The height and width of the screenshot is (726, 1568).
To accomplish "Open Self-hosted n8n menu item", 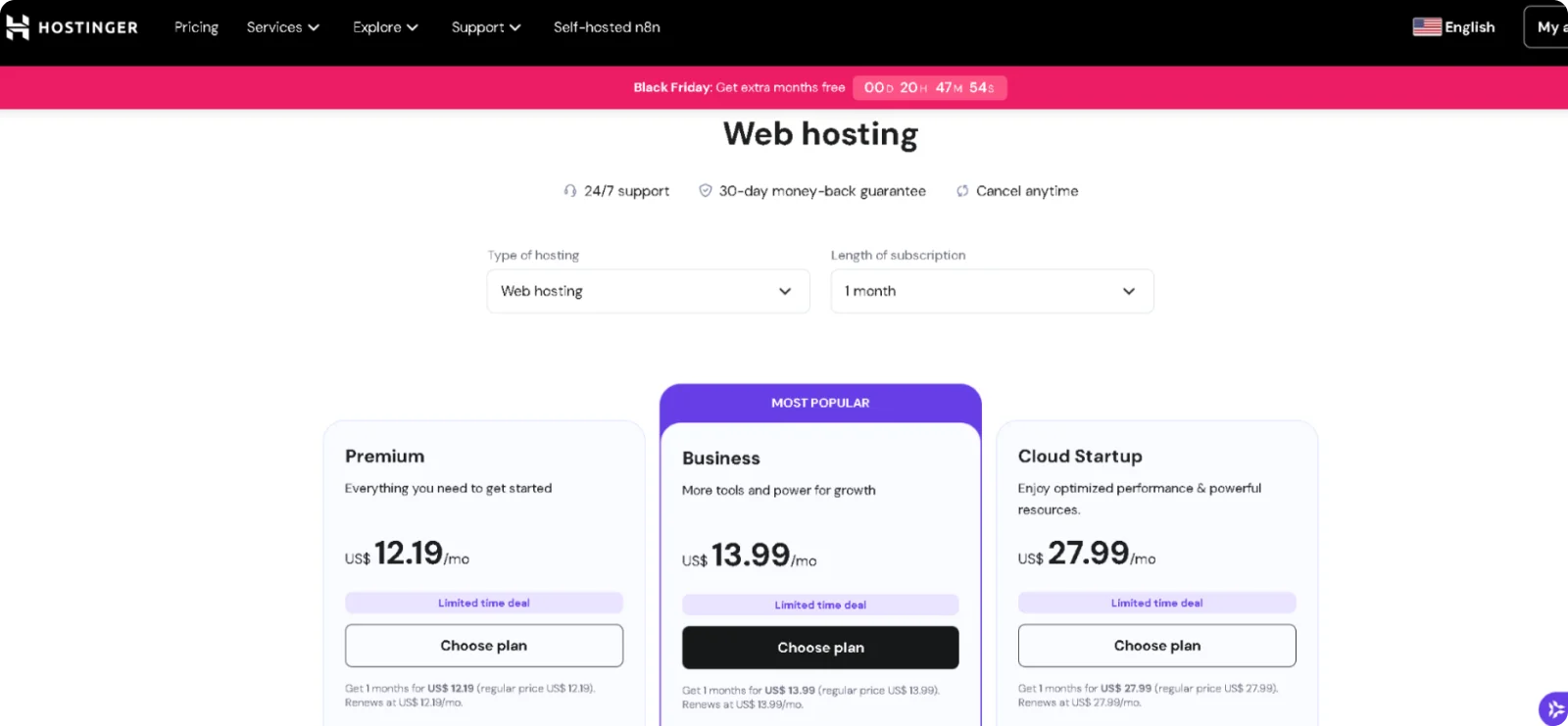I will (x=607, y=27).
